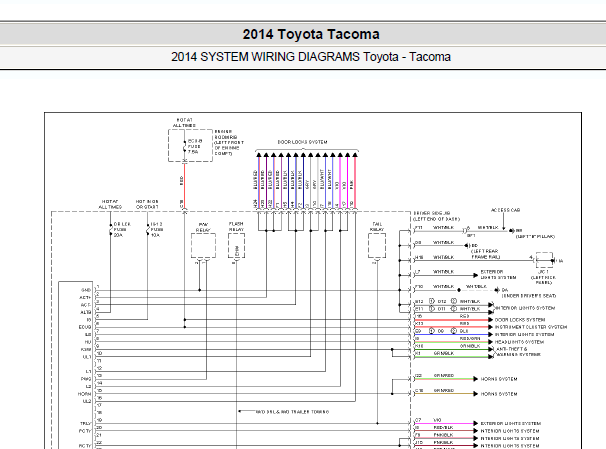Select the TRLY pin label
606x449 pixels.
[86, 424]
